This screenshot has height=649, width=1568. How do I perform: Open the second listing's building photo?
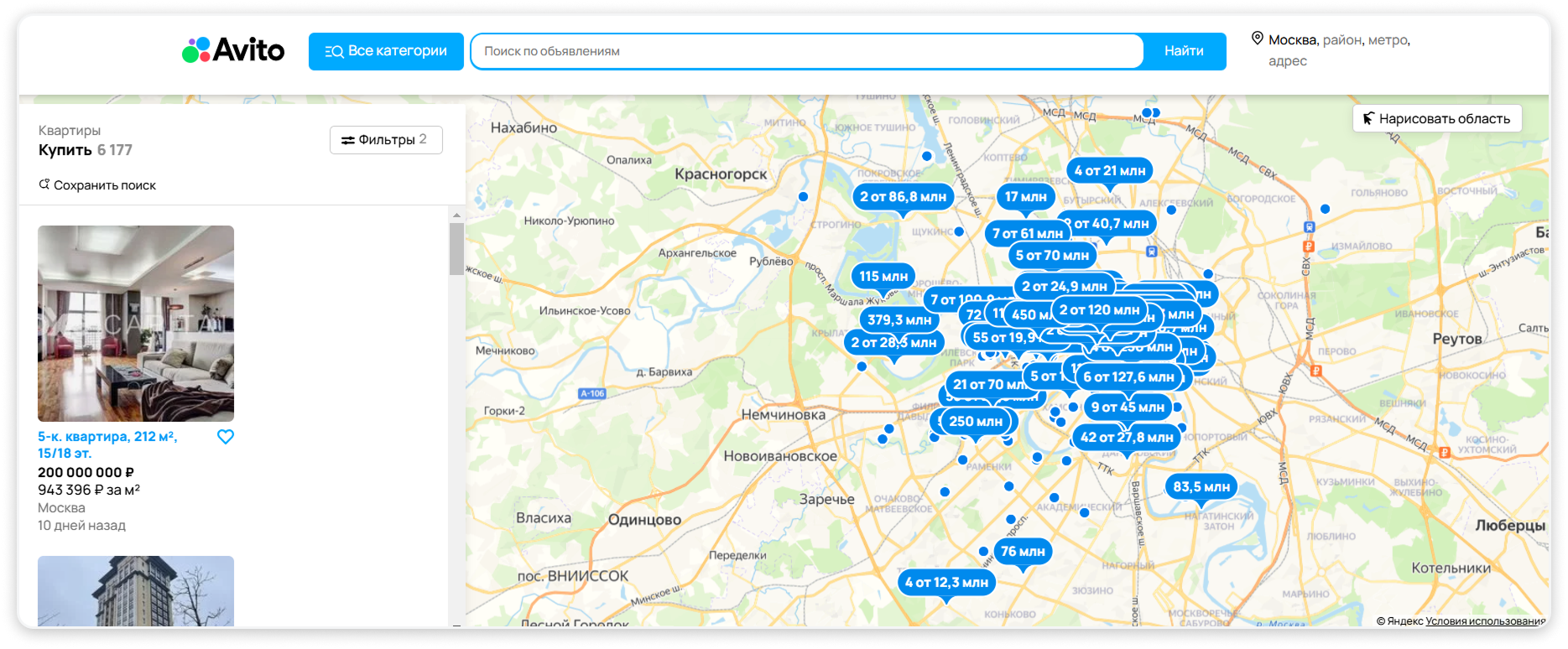pos(136,590)
